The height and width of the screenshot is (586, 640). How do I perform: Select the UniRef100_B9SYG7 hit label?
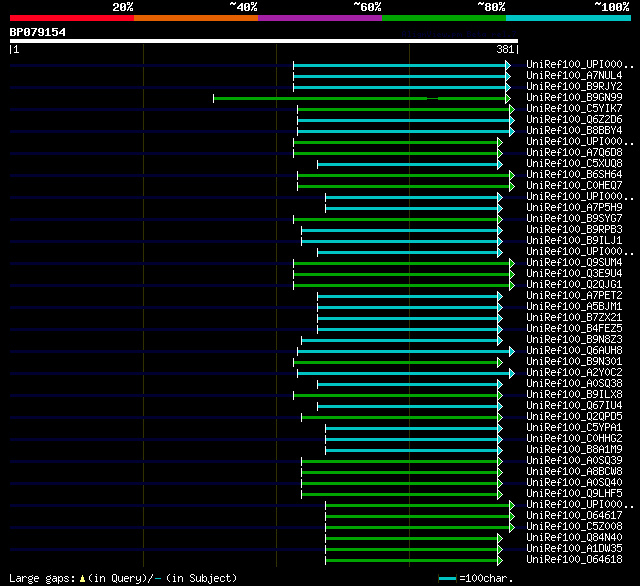pyautogui.click(x=574, y=219)
